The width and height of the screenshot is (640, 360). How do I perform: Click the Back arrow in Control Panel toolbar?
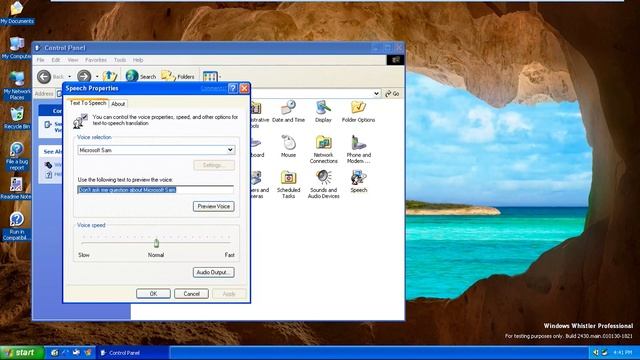pyautogui.click(x=44, y=76)
